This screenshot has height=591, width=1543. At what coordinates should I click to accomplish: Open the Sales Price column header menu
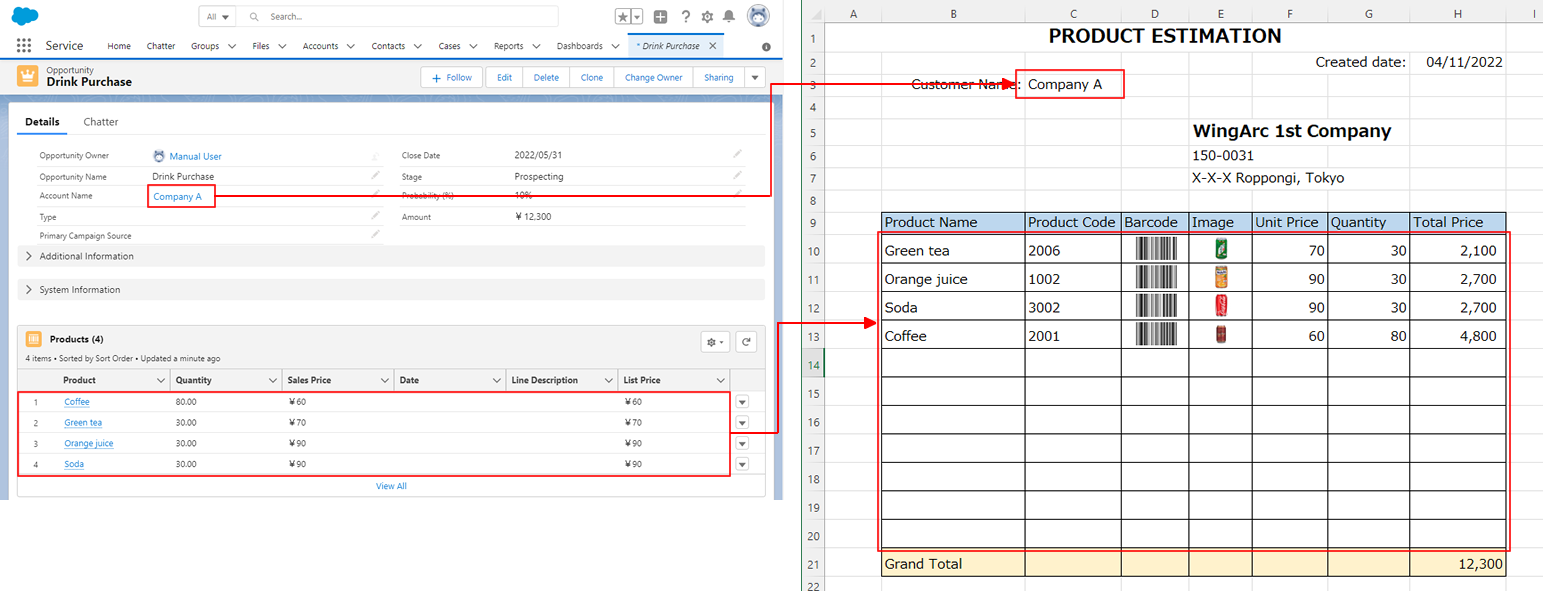(x=385, y=380)
